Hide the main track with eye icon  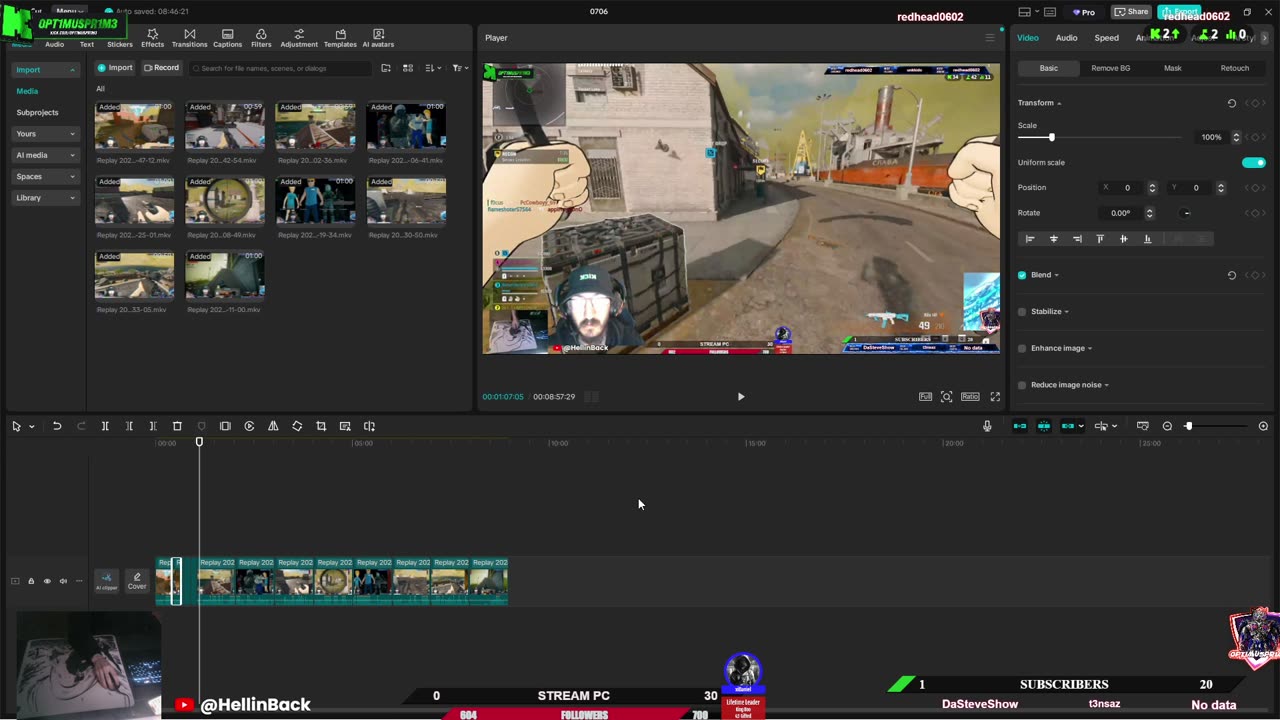coord(47,581)
